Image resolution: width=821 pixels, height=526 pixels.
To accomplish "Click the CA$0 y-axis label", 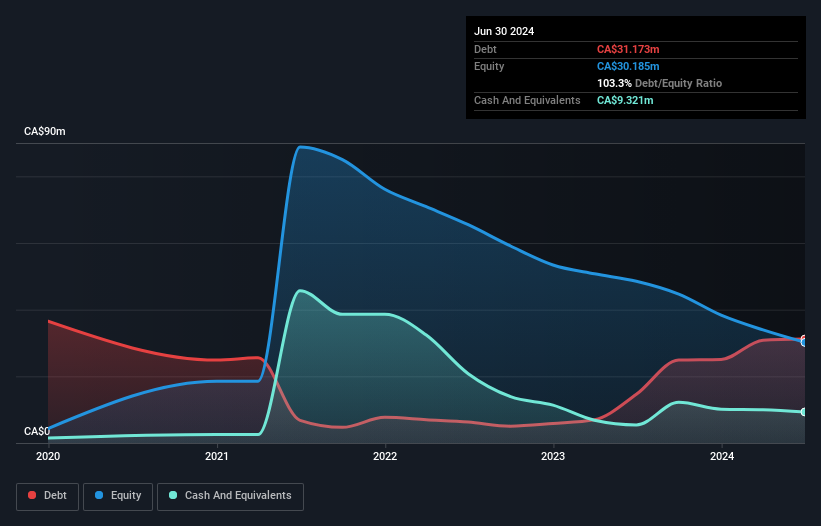I will (x=37, y=431).
